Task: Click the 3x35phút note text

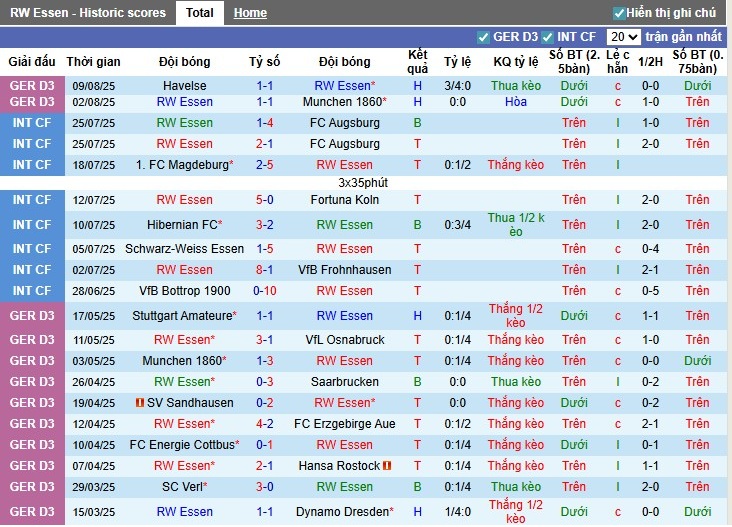Action: pos(363,183)
